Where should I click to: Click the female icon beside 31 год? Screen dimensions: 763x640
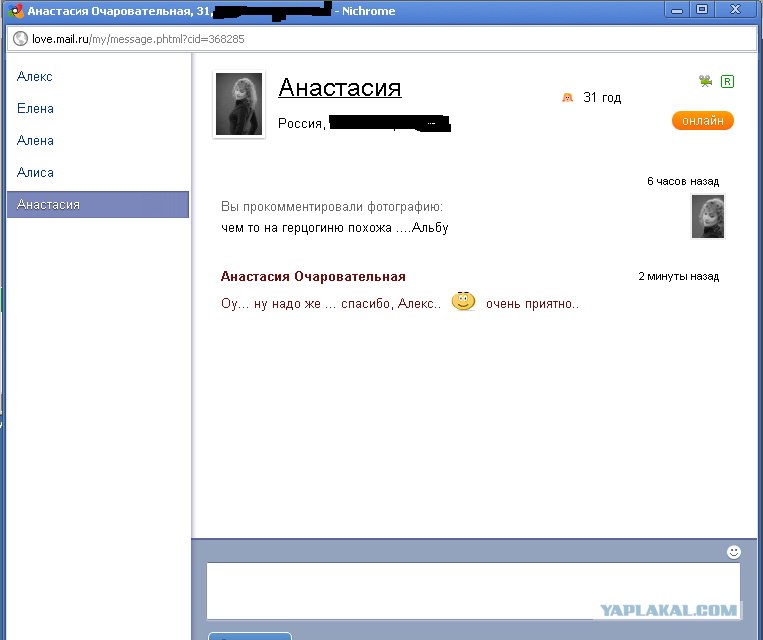[567, 98]
